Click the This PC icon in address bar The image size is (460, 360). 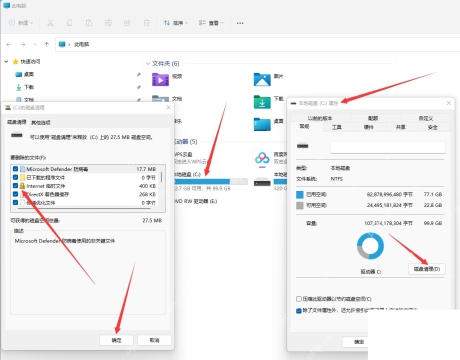click(62, 44)
